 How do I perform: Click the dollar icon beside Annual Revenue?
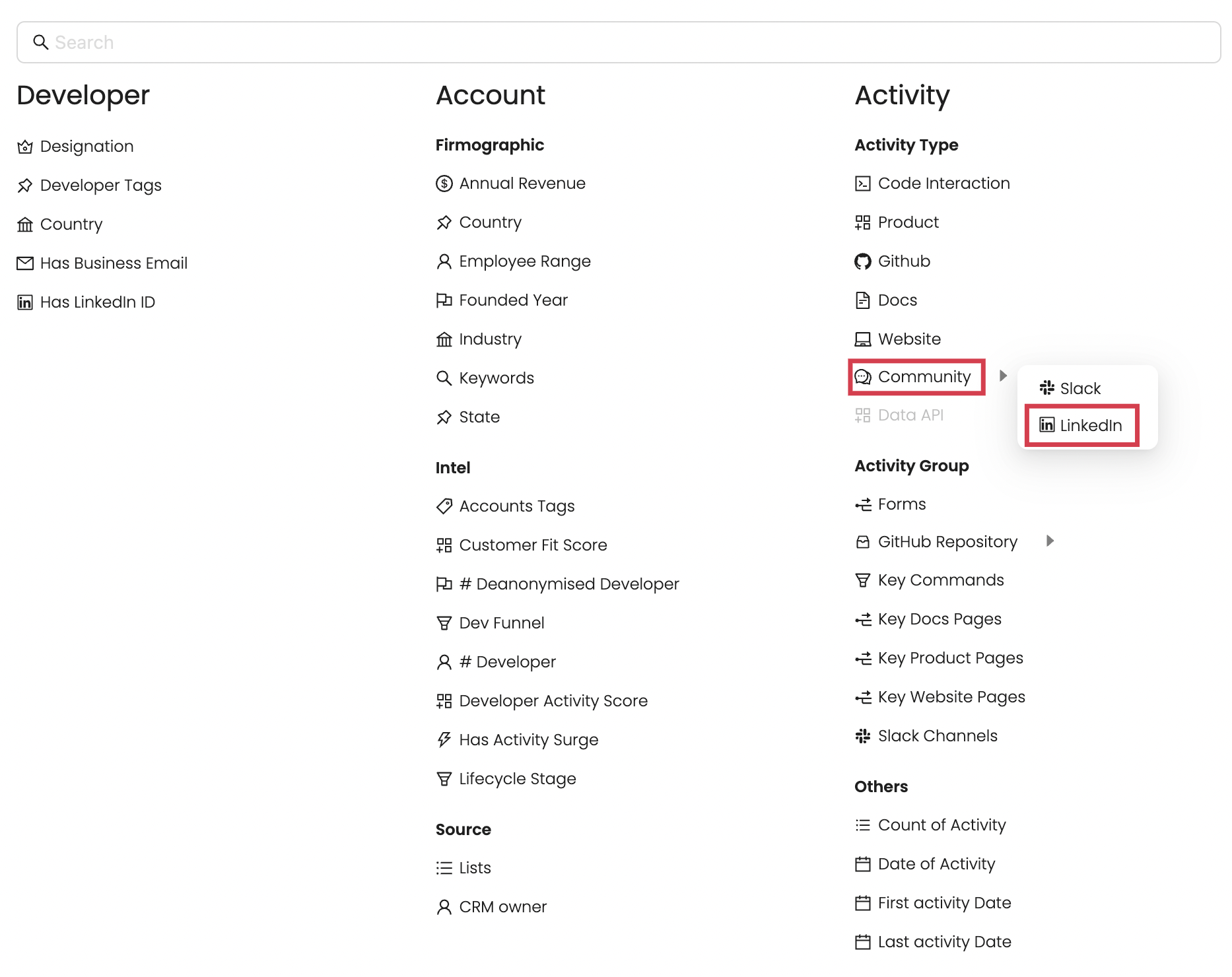(444, 184)
